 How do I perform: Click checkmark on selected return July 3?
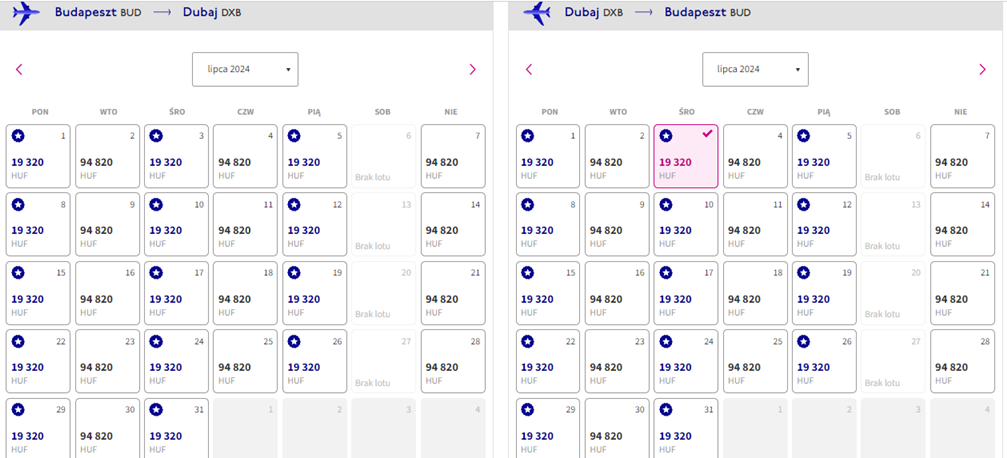708,134
